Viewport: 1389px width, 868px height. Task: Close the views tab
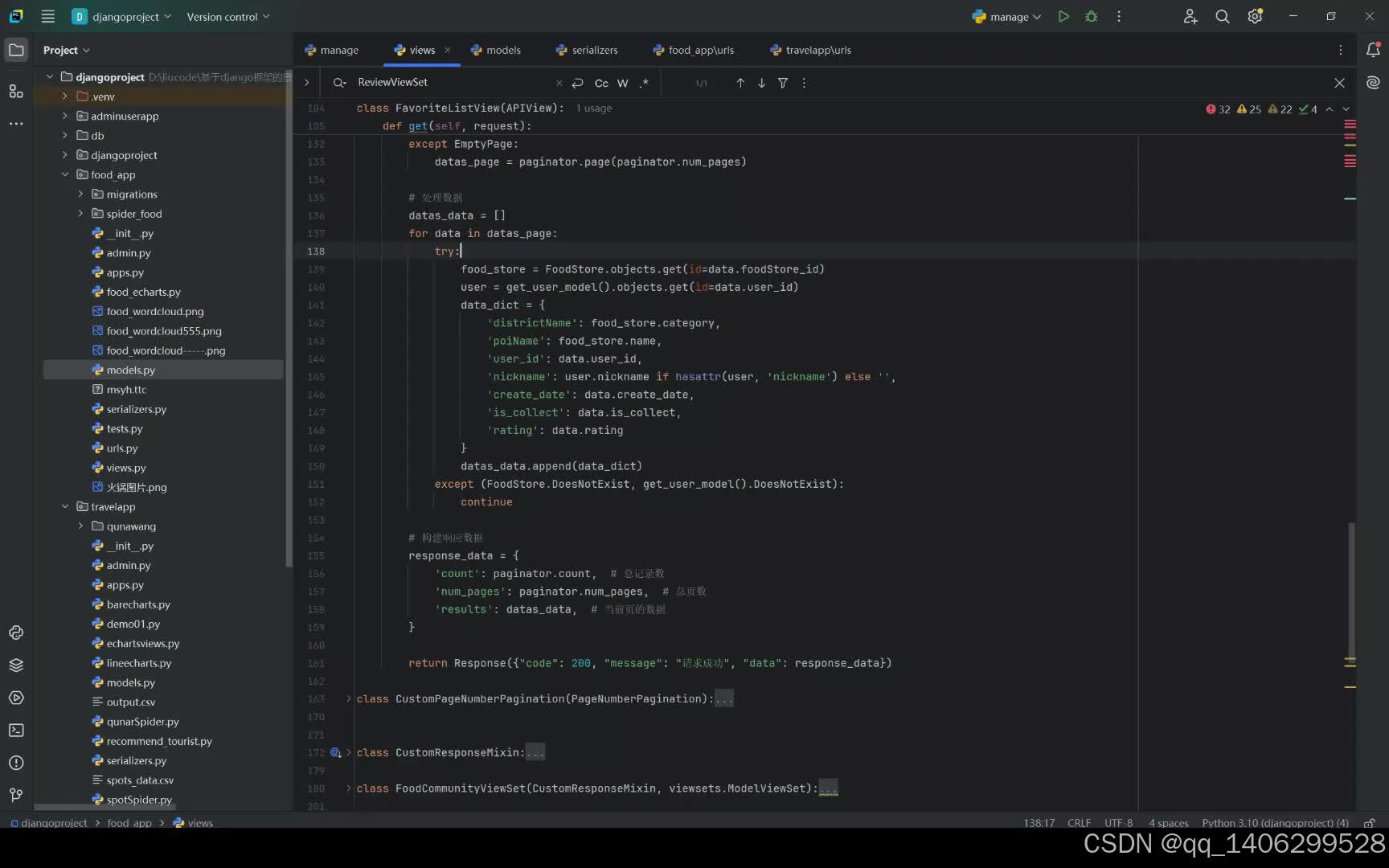pyautogui.click(x=447, y=50)
